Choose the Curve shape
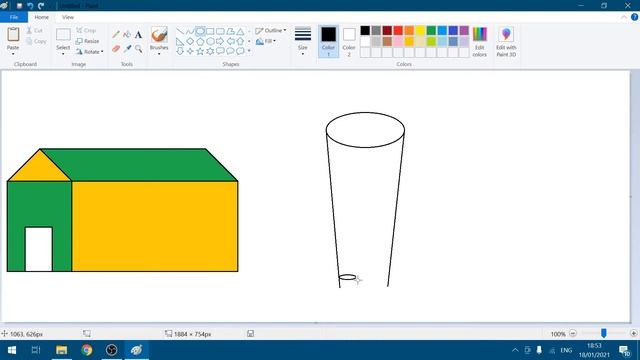Viewport: 640px width, 360px height. (190, 31)
